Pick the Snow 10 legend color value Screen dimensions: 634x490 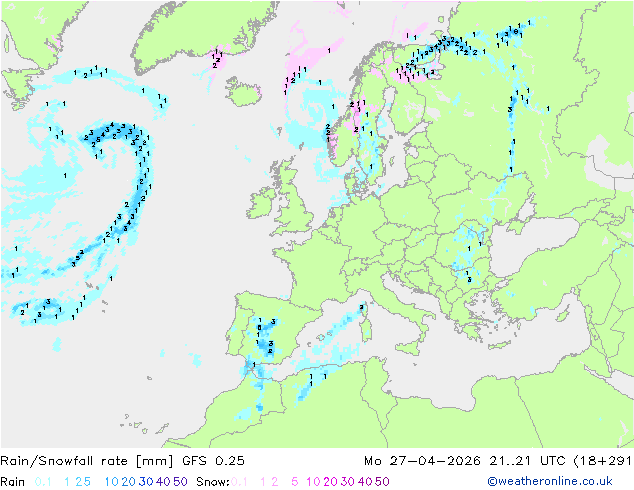tap(313, 482)
